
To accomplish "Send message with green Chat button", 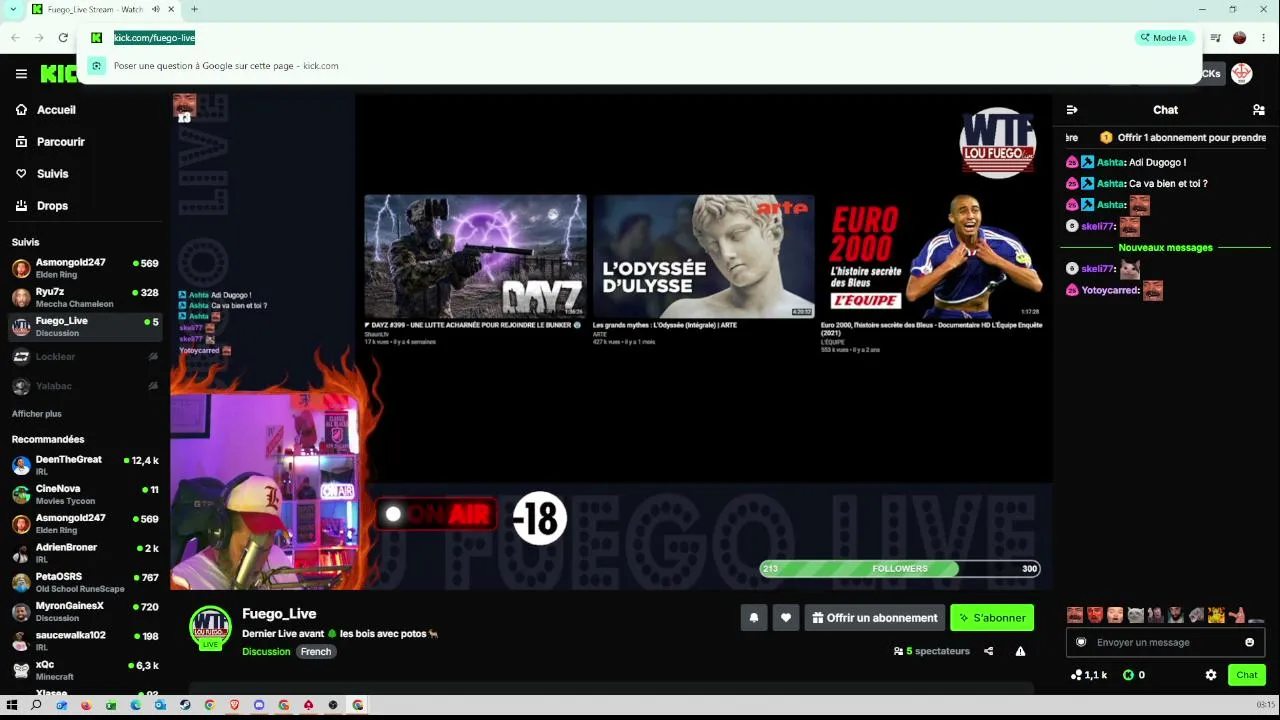I will pyautogui.click(x=1247, y=675).
